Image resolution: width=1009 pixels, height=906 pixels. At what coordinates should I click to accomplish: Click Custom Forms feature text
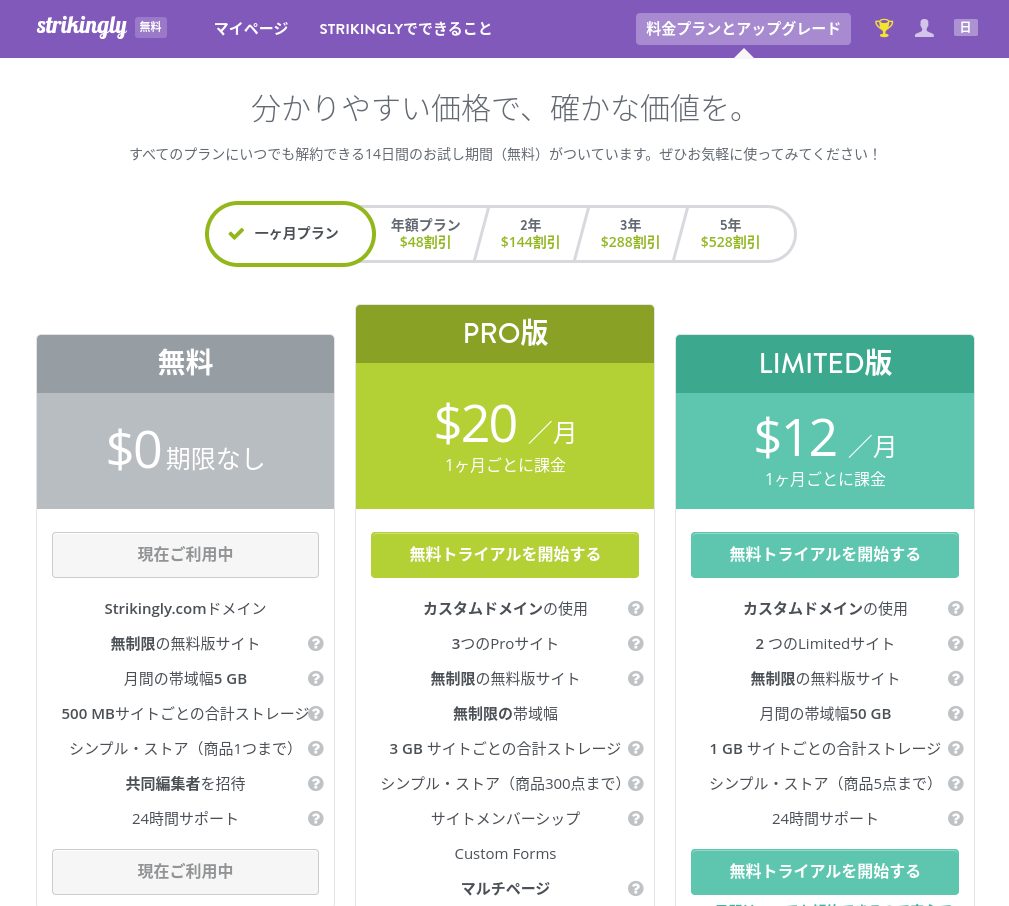point(505,854)
